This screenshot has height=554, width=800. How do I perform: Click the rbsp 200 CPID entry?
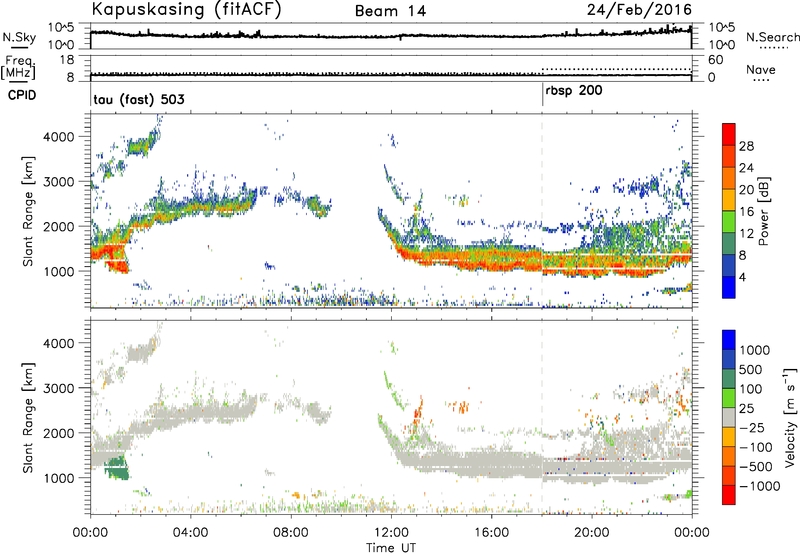pos(574,91)
